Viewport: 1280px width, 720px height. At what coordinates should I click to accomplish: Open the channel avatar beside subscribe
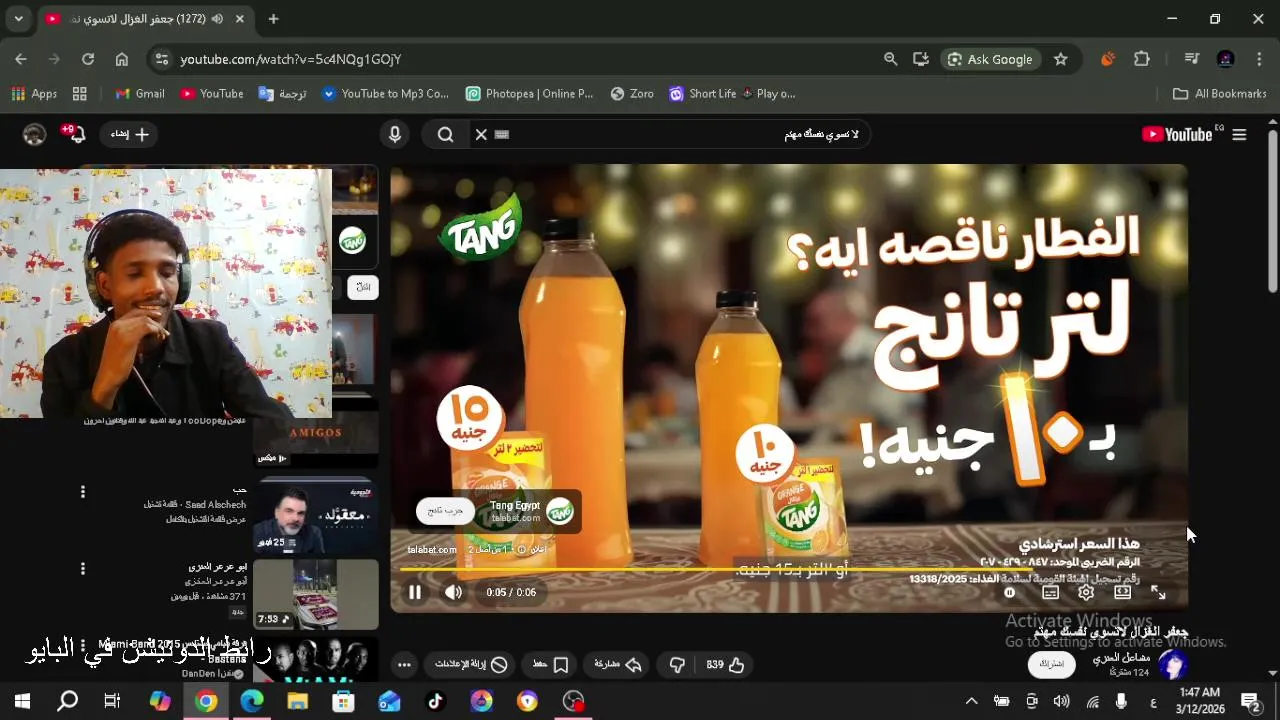(1172, 664)
